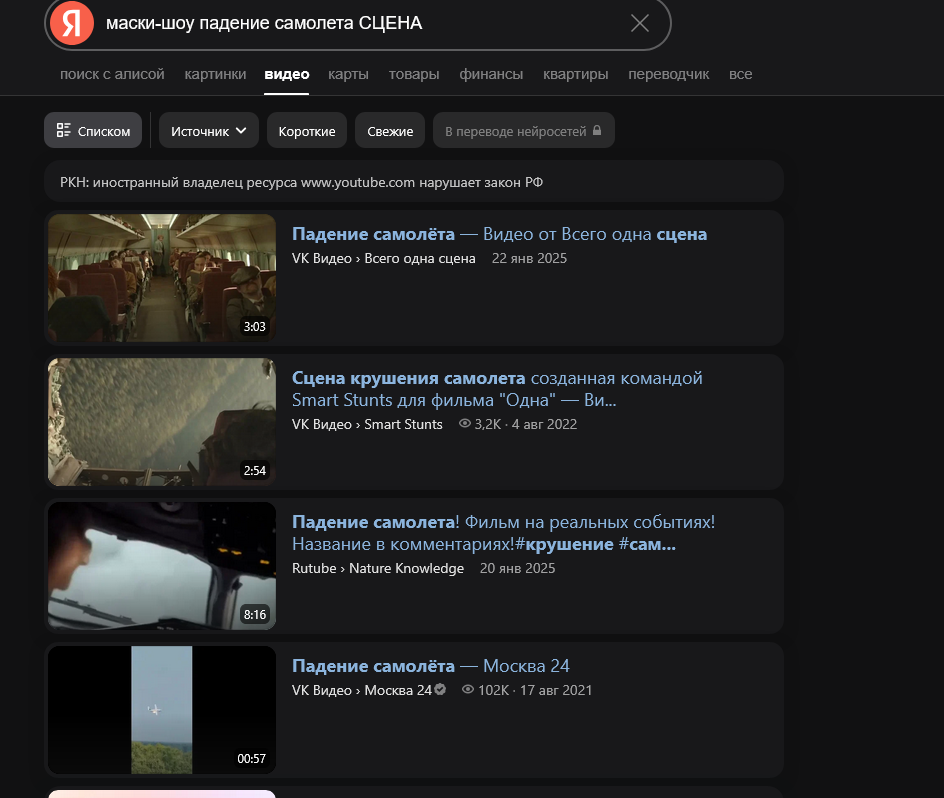Open the 'квартиры' tab
The image size is (944, 798).
576,74
